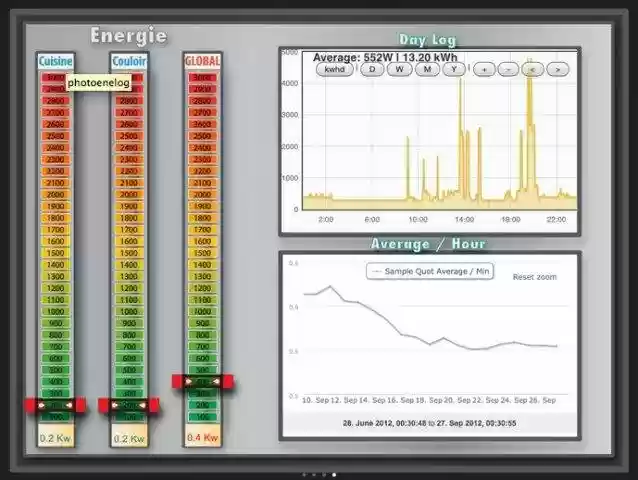This screenshot has width=638, height=480.
Task: Switch Day Log to monthly (M) view
Action: pyautogui.click(x=427, y=70)
